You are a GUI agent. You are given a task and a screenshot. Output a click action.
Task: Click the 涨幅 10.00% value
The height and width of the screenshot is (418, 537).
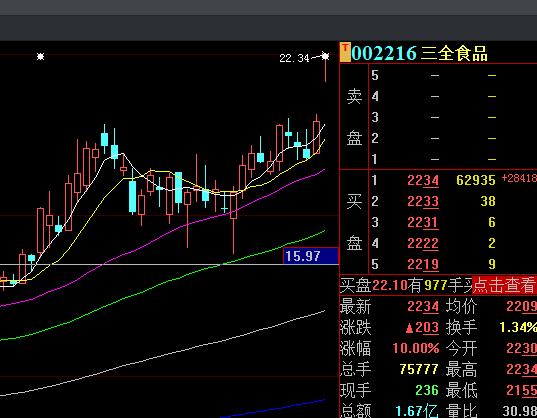point(416,349)
